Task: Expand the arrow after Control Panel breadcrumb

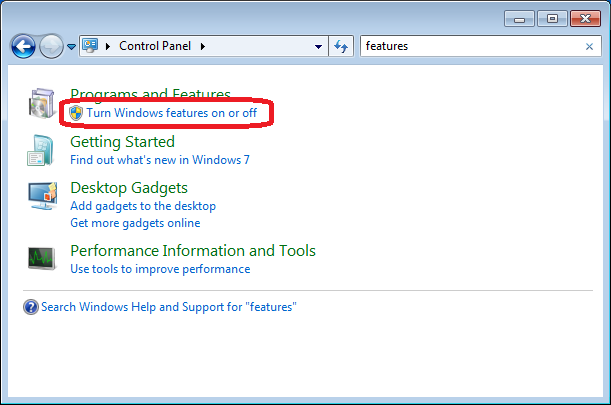Action: coord(201,46)
